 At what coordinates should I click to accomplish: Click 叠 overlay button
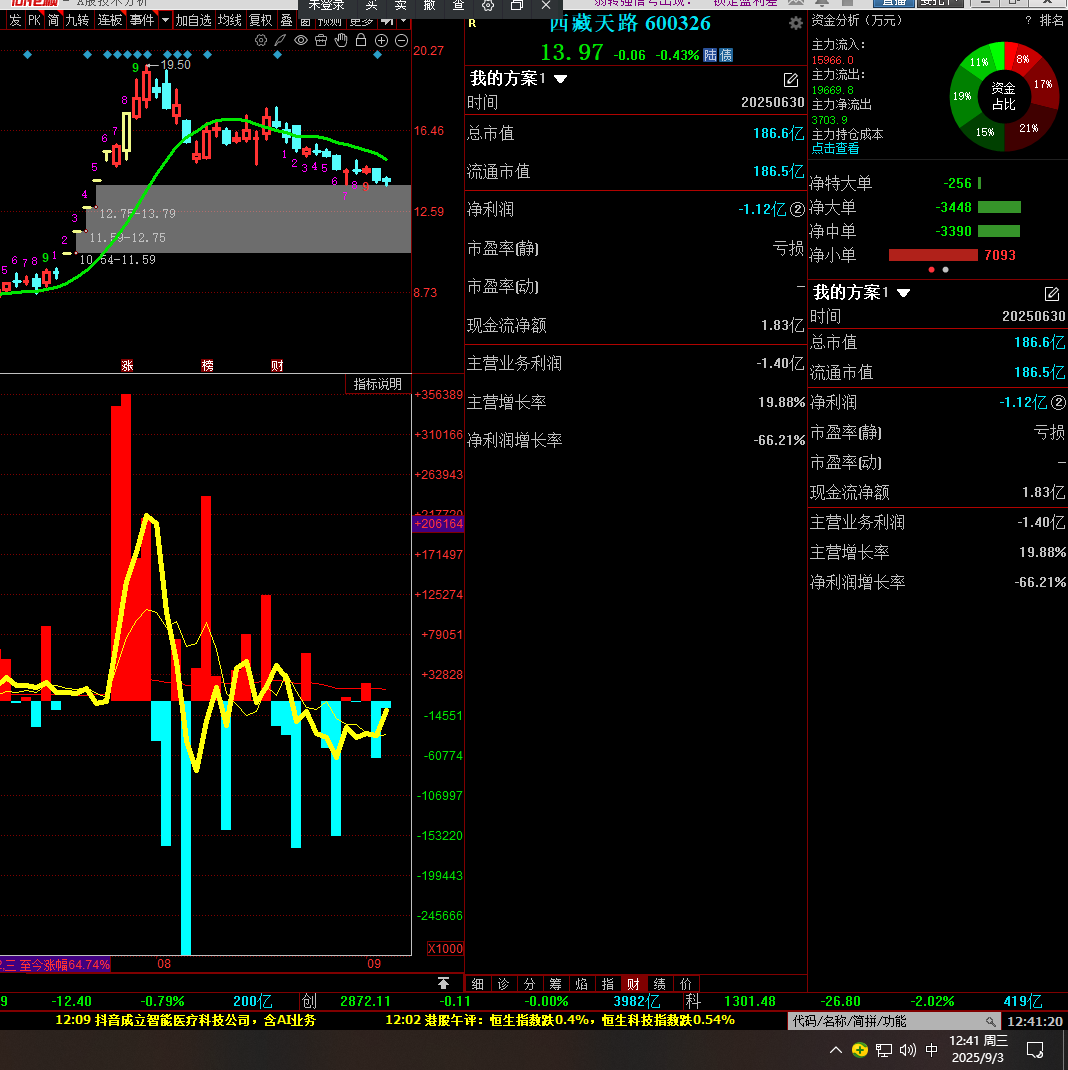point(287,20)
